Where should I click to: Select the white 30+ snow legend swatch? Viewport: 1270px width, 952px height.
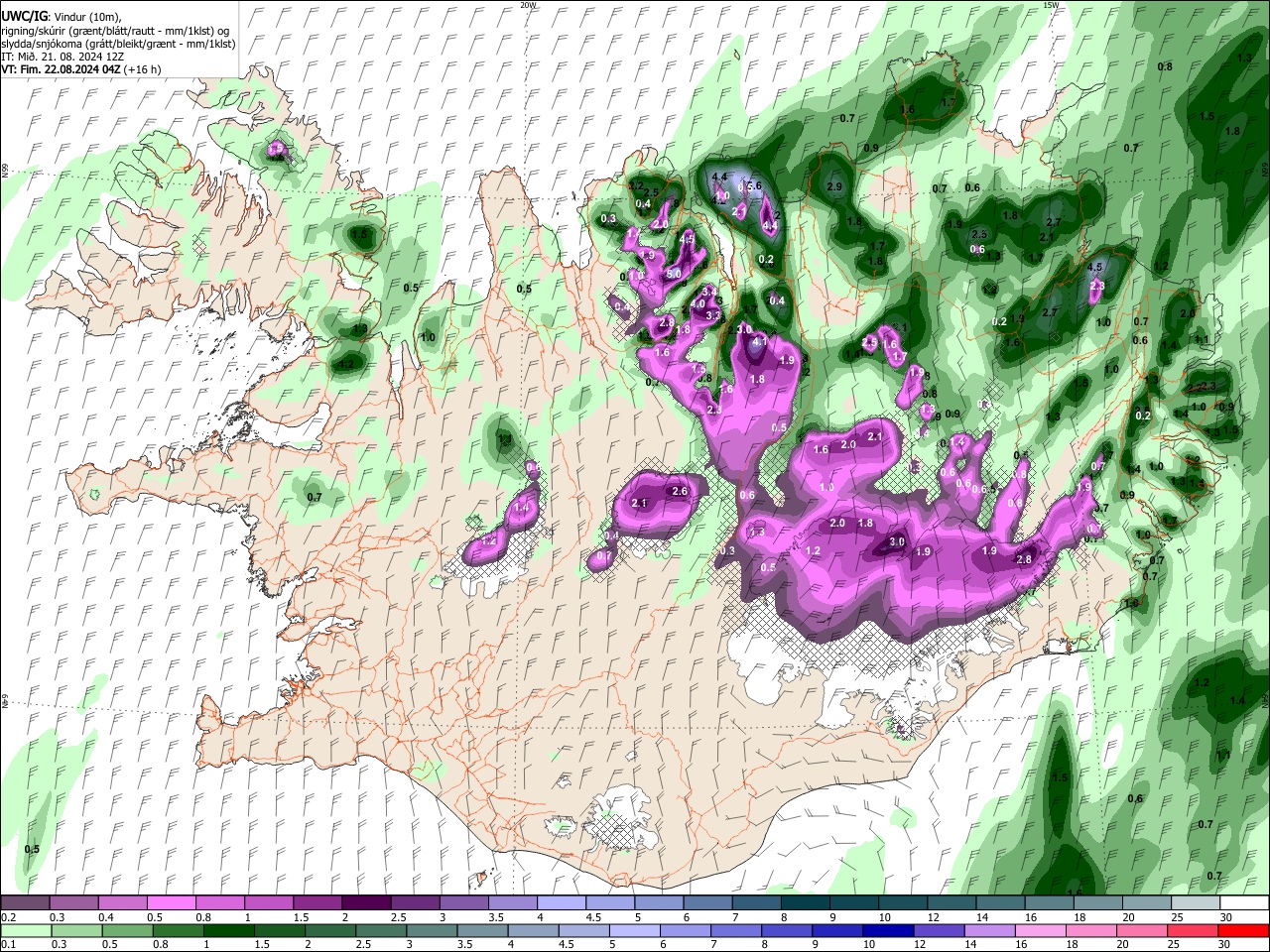pyautogui.click(x=1244, y=903)
